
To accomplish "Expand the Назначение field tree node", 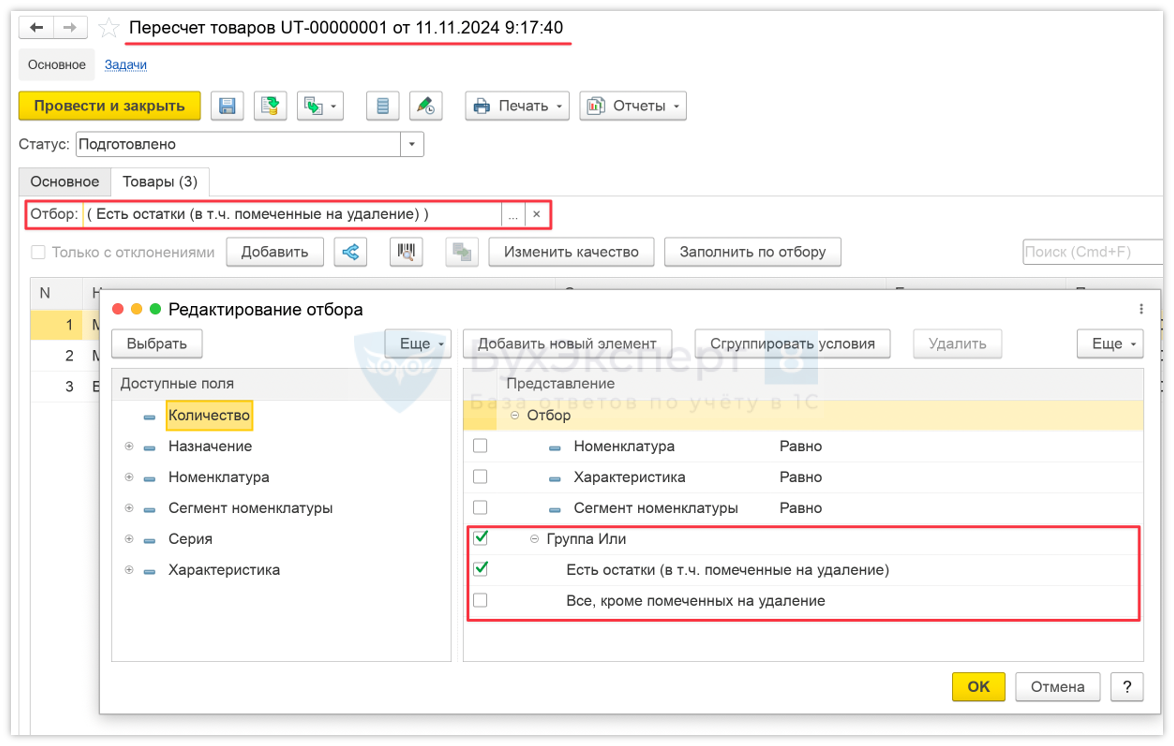I will pyautogui.click(x=129, y=446).
